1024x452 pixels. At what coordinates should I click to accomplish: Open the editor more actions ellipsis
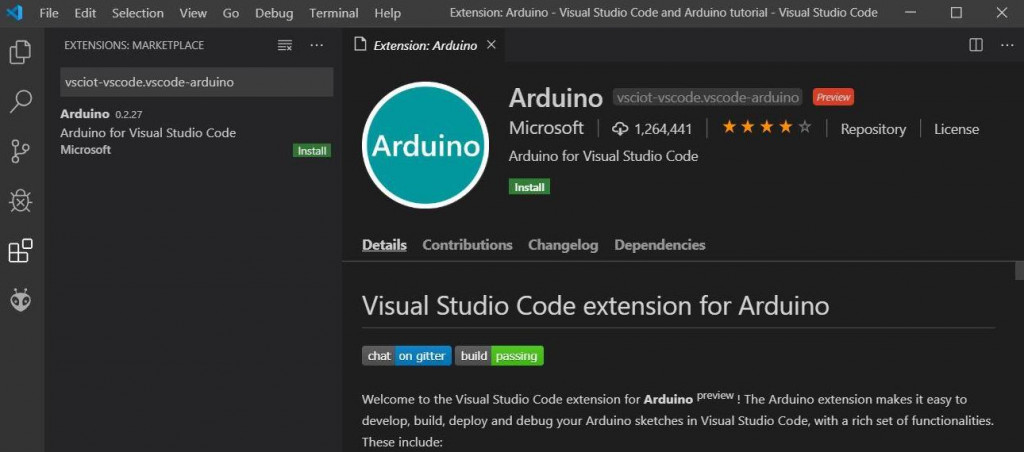[1007, 45]
